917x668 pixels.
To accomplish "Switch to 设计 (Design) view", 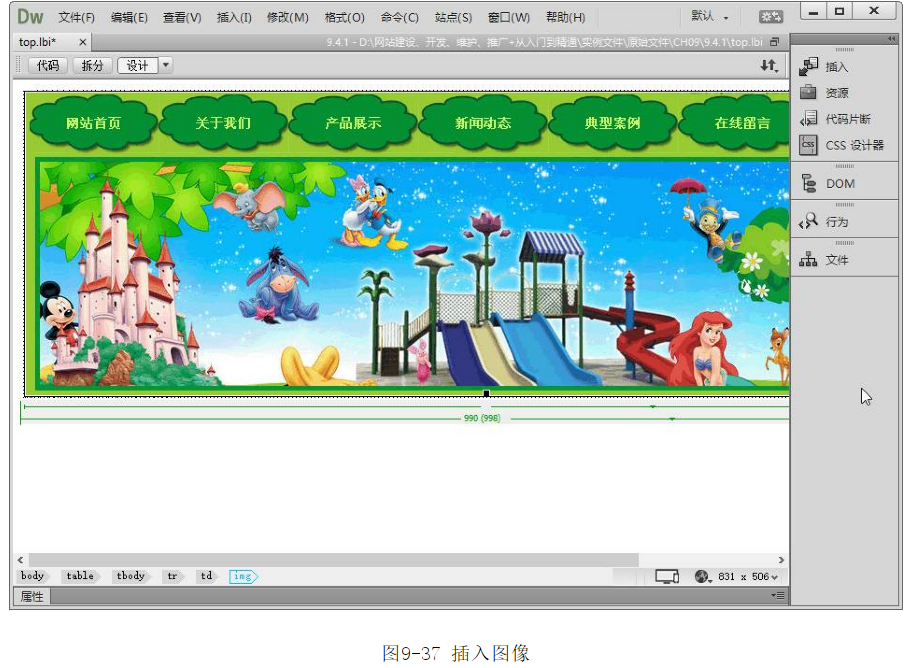I will pyautogui.click(x=137, y=66).
